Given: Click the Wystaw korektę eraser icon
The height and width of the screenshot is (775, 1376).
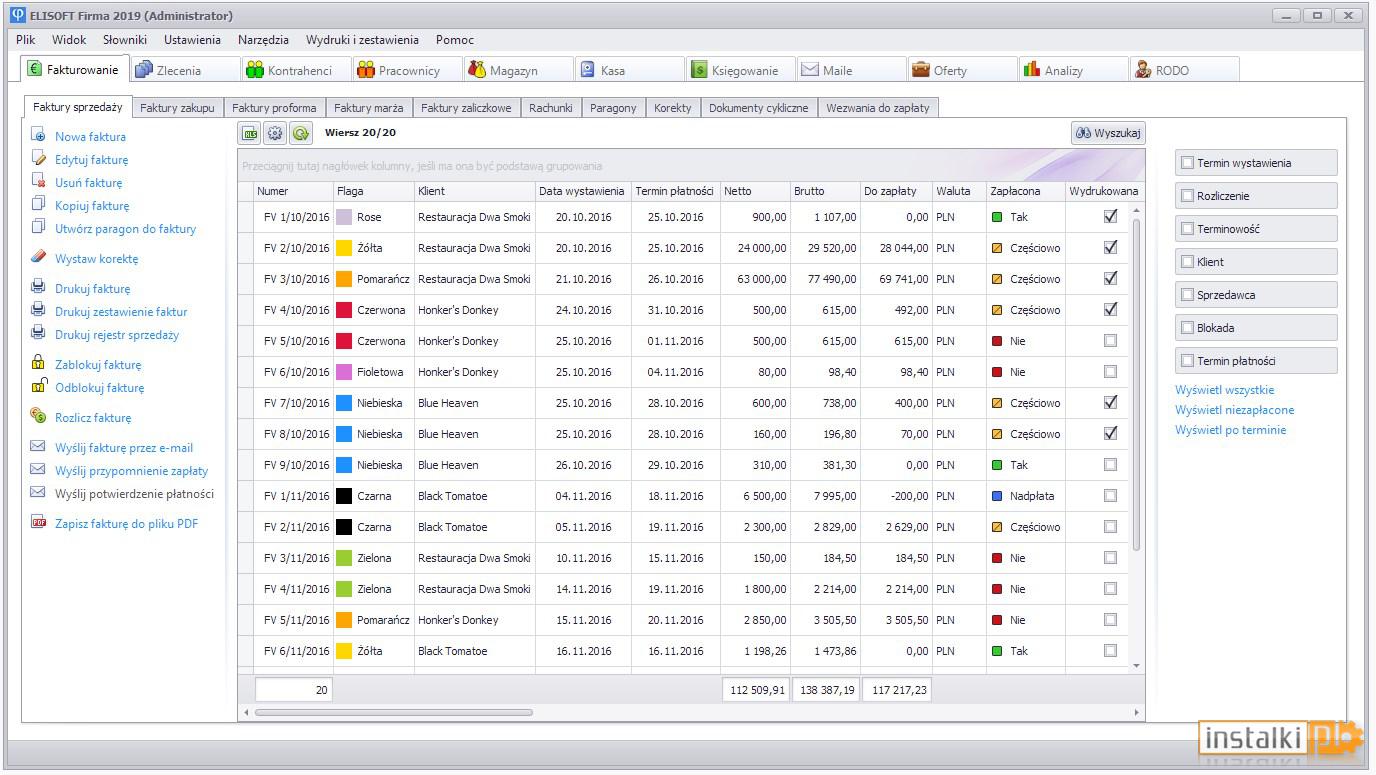Looking at the screenshot, I should point(38,257).
